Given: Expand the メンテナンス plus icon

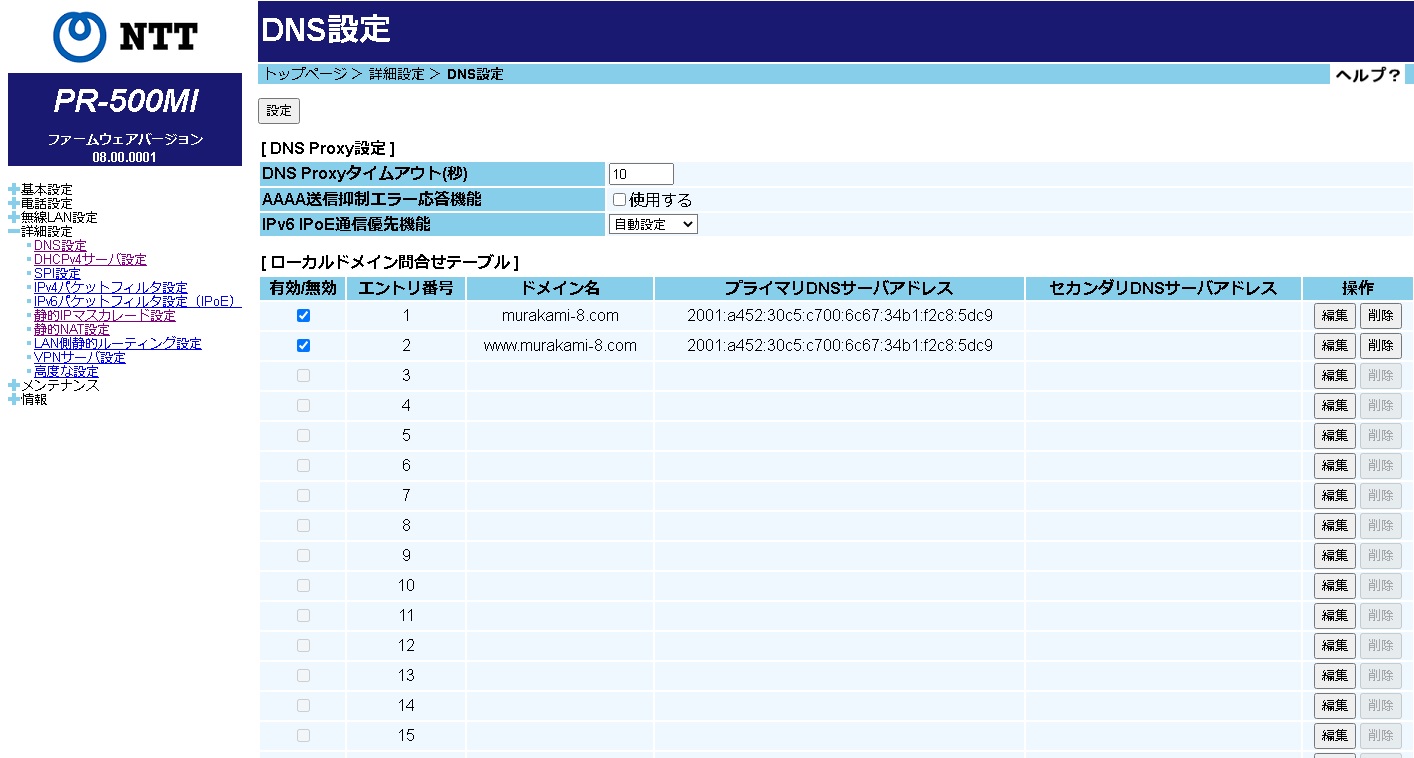Looking at the screenshot, I should pyautogui.click(x=14, y=386).
